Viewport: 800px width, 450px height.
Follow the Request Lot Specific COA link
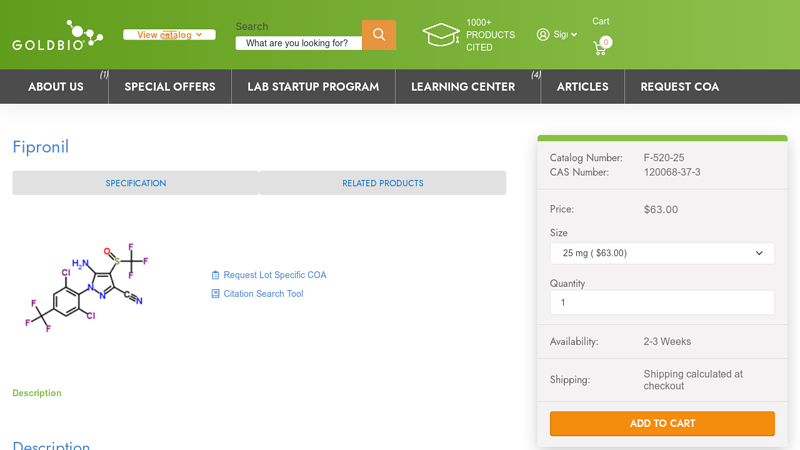click(x=275, y=275)
